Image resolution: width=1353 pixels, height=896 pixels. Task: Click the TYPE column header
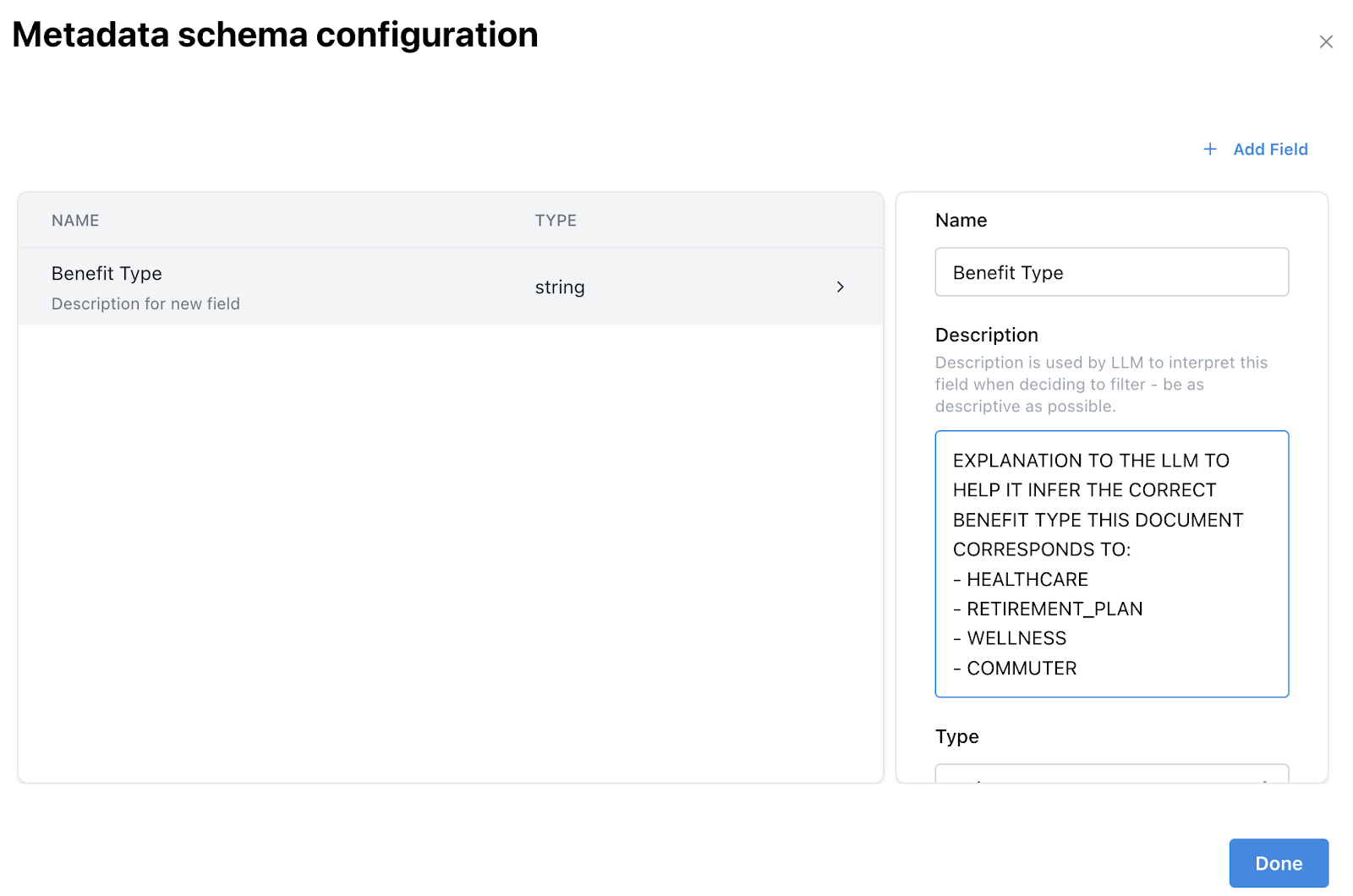[x=556, y=221]
